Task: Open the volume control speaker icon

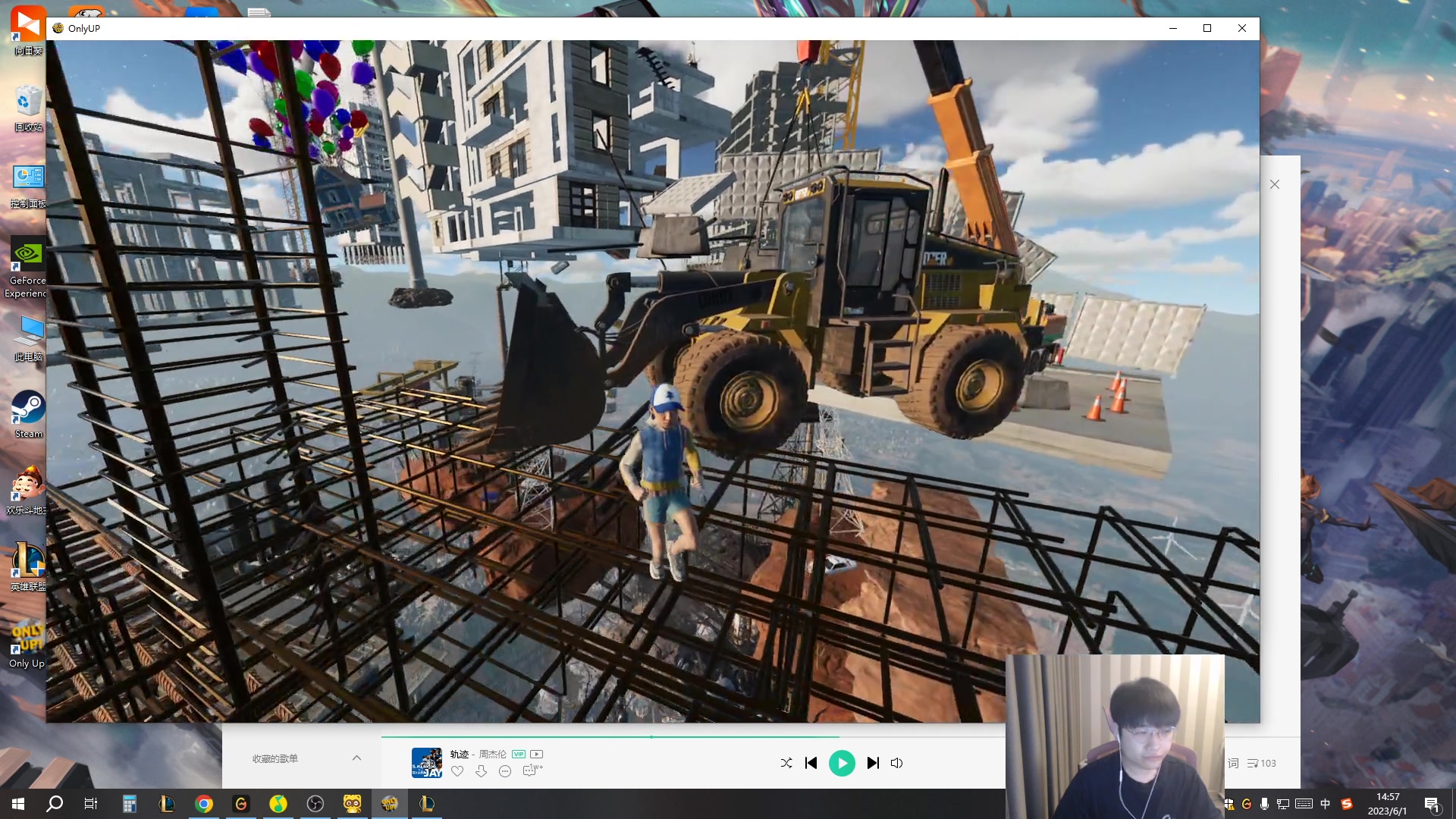Action: 896,763
